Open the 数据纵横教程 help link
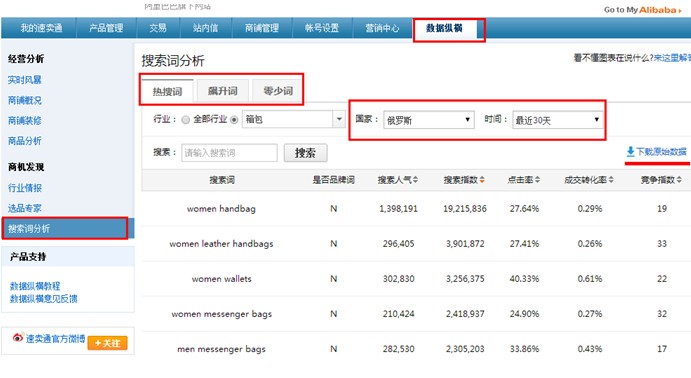This screenshot has width=691, height=378. (x=35, y=286)
